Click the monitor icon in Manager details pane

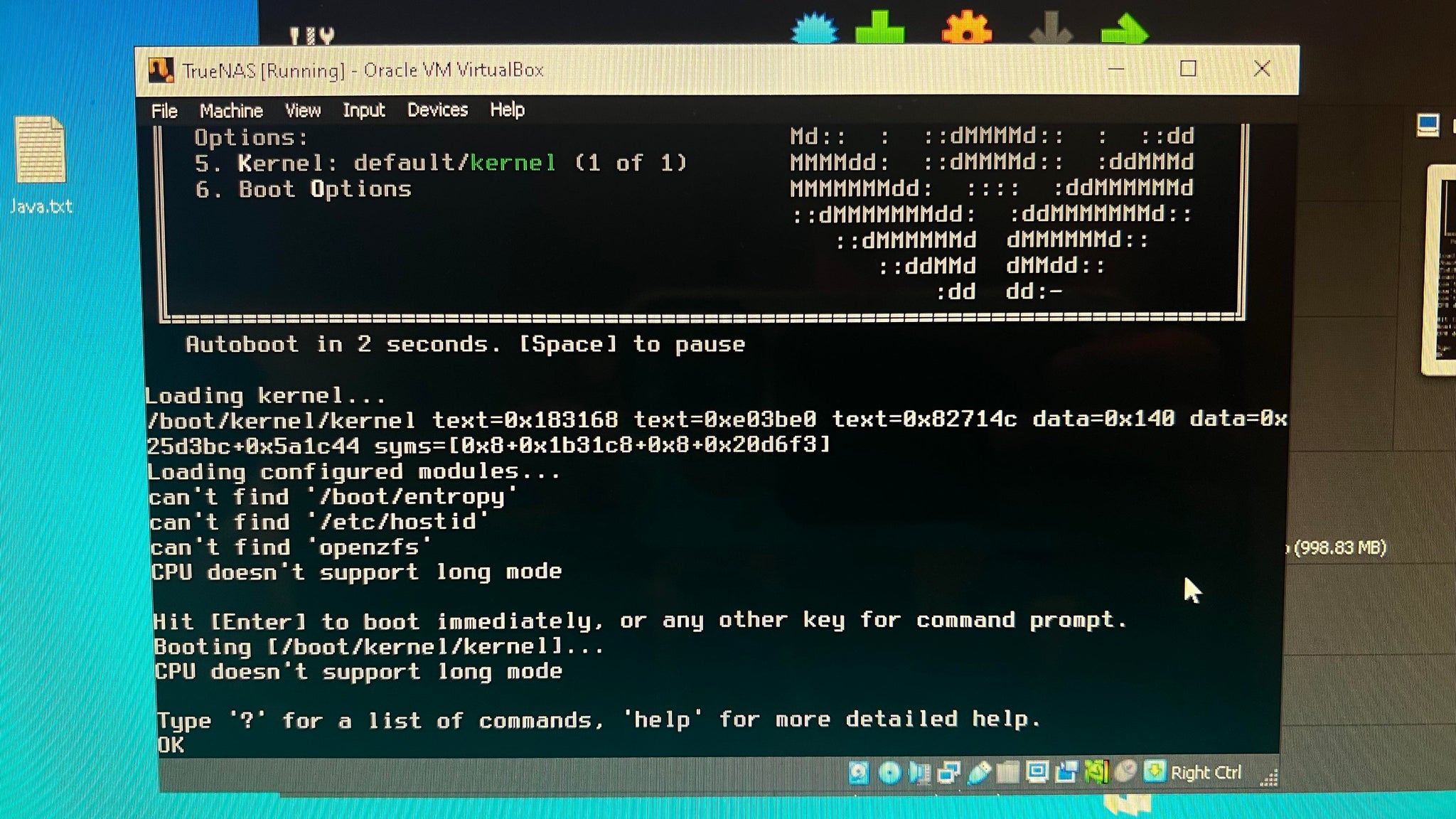click(x=1428, y=125)
